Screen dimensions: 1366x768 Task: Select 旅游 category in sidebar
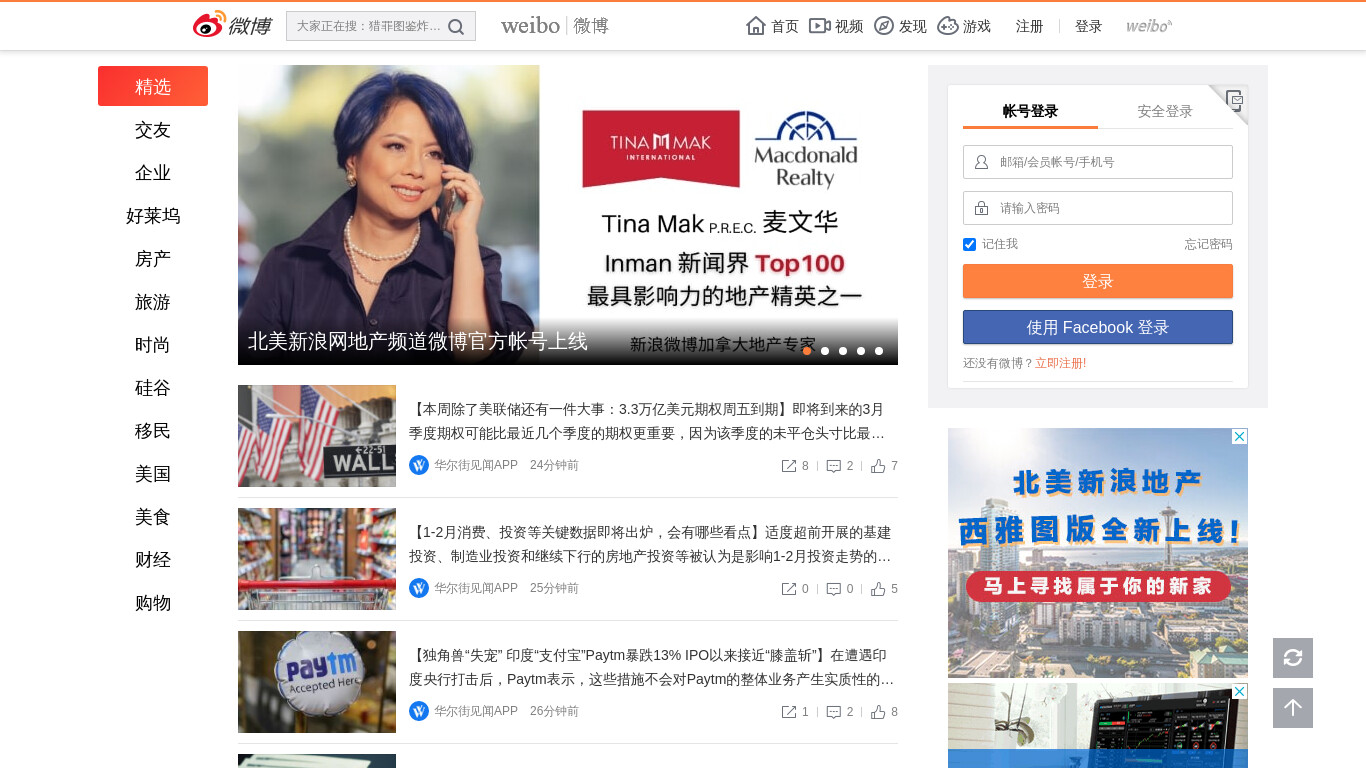[153, 302]
